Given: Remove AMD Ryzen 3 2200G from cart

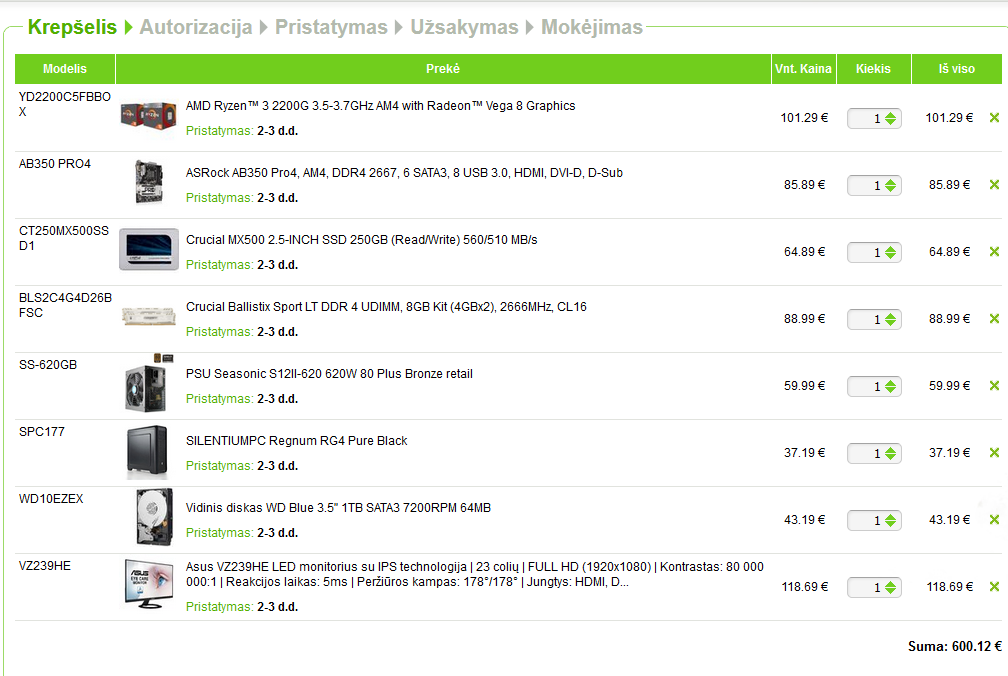Looking at the screenshot, I should pos(994,118).
